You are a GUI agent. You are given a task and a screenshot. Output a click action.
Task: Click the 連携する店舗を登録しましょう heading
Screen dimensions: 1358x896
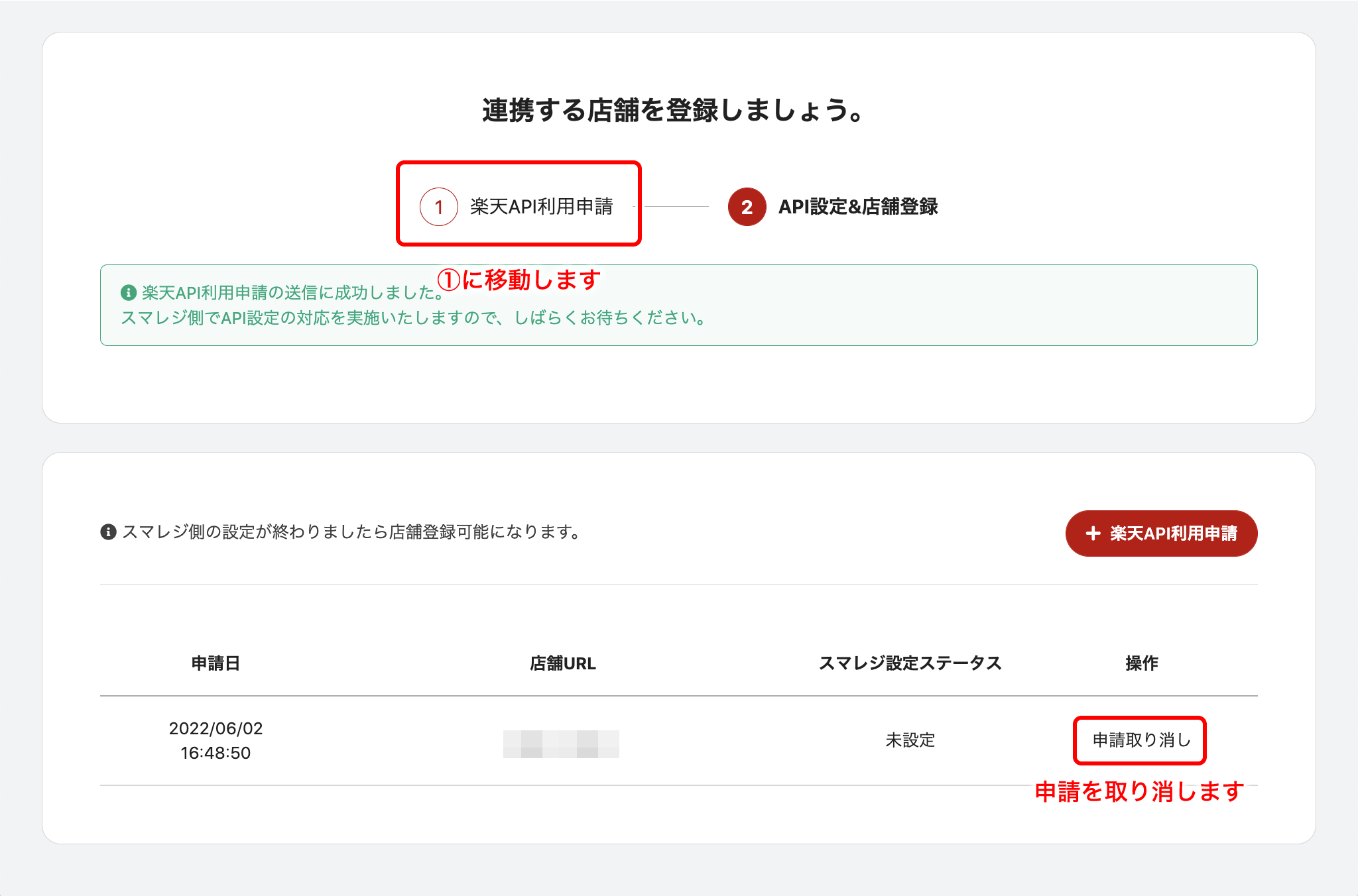[672, 110]
